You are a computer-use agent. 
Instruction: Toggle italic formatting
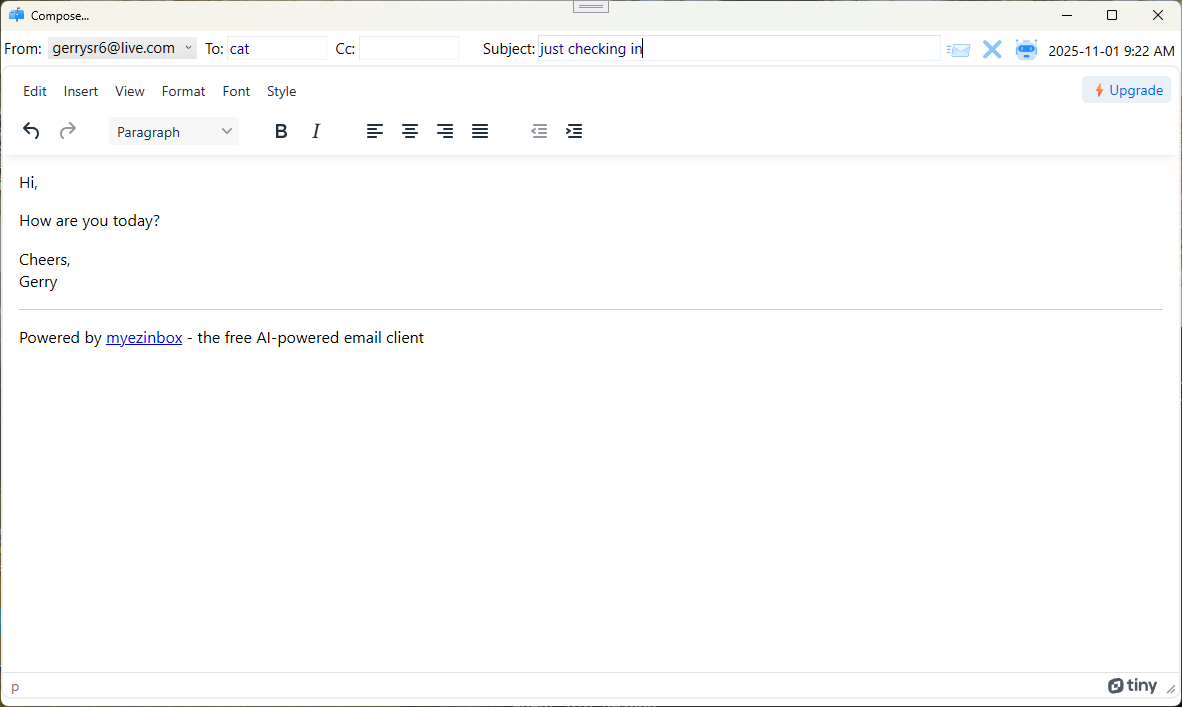point(316,131)
